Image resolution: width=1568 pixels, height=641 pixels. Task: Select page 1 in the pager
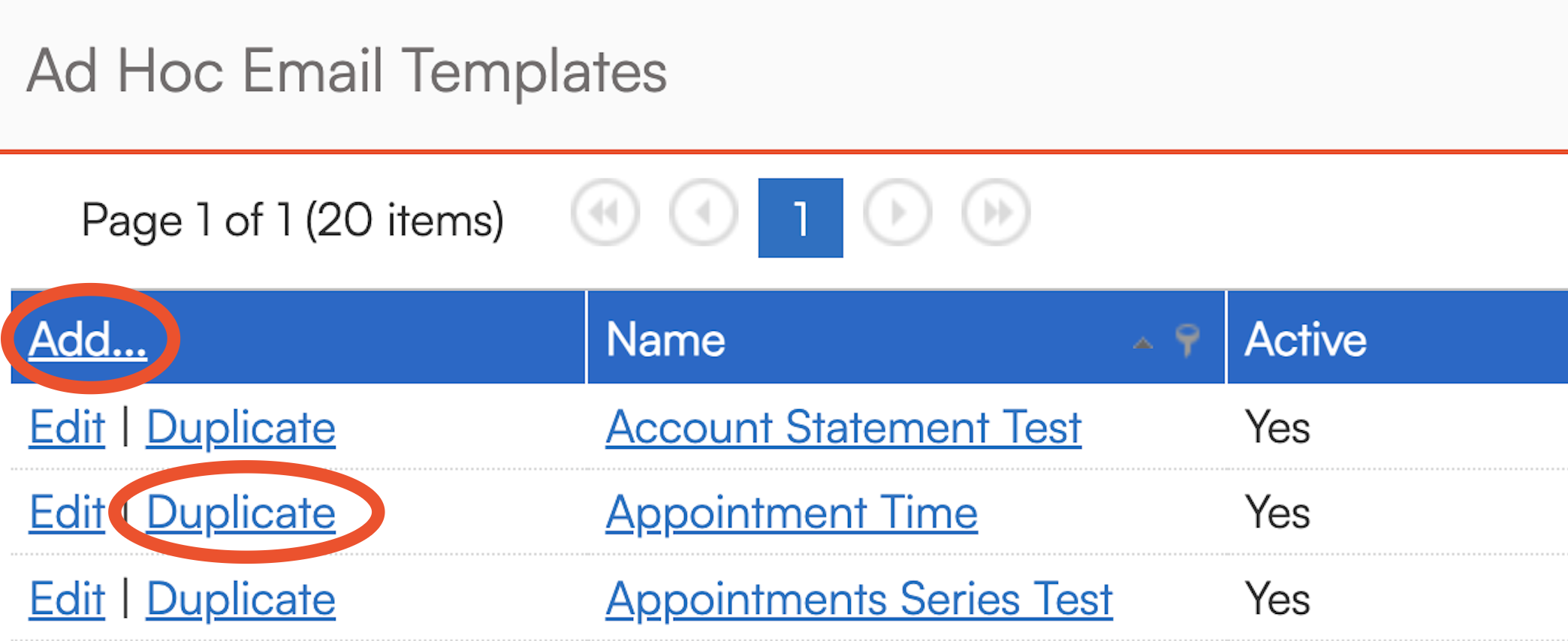[801, 218]
